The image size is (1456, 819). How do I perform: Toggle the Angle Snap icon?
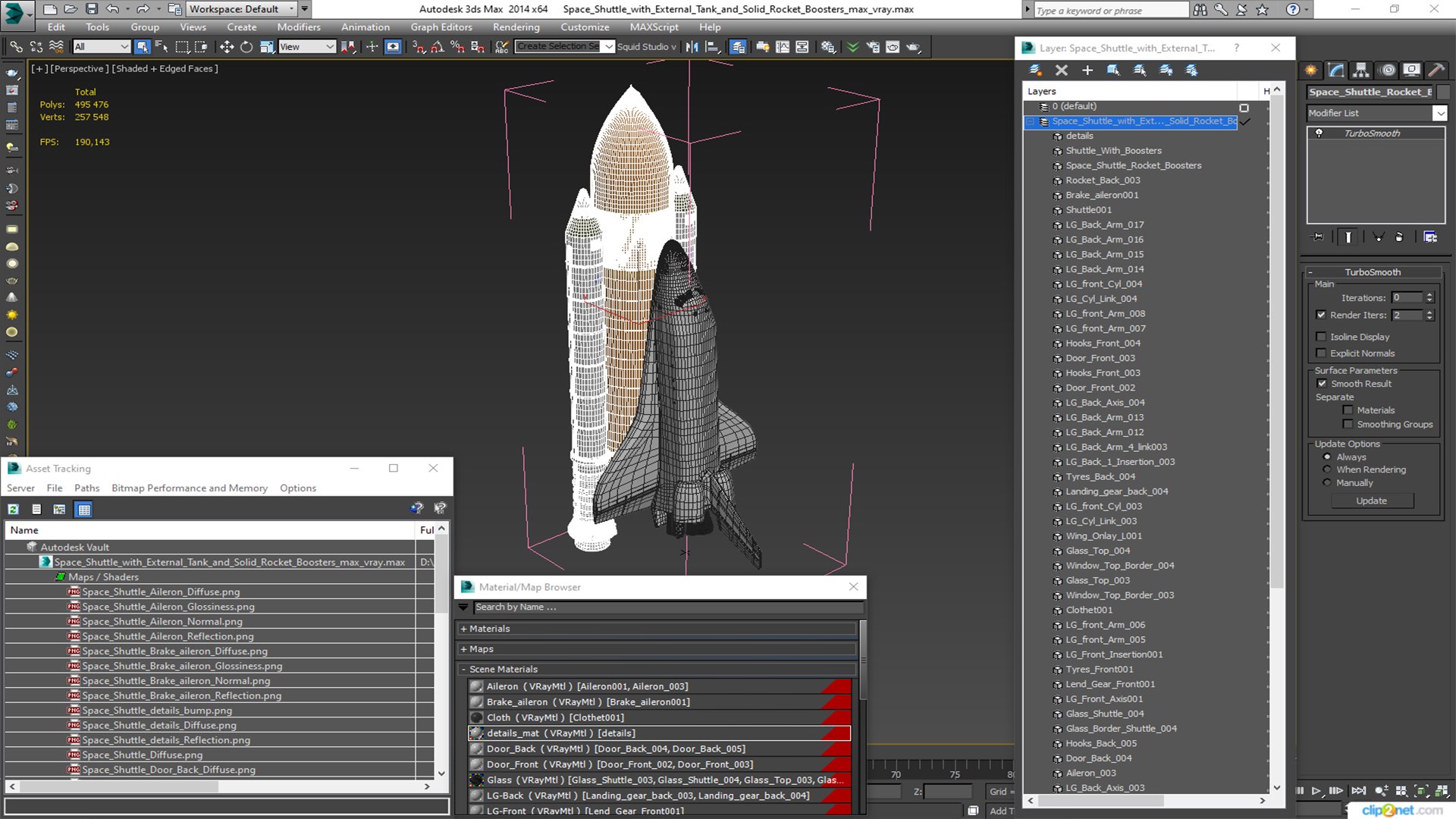[x=438, y=47]
